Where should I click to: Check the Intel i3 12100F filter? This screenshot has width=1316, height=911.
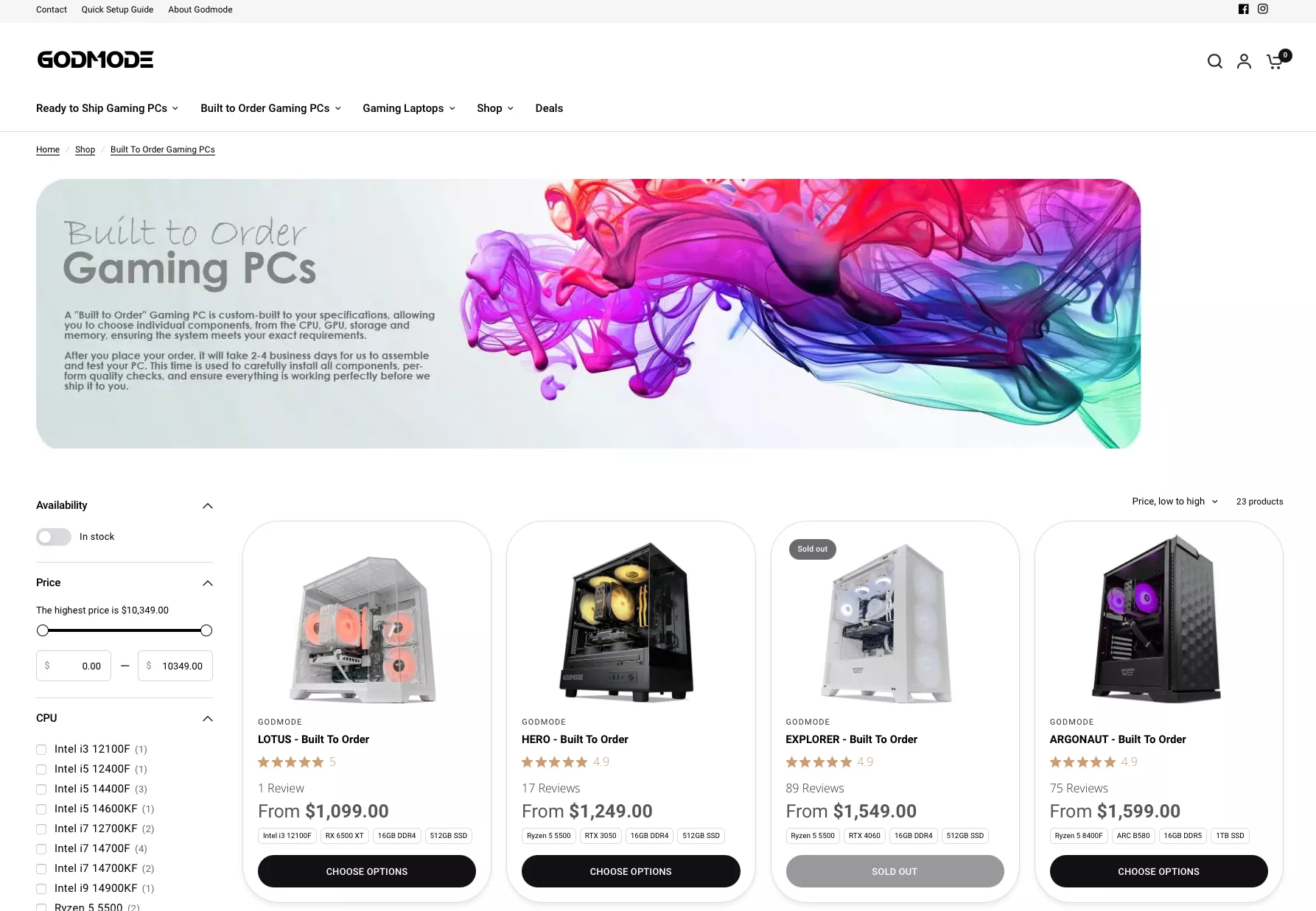tap(42, 750)
